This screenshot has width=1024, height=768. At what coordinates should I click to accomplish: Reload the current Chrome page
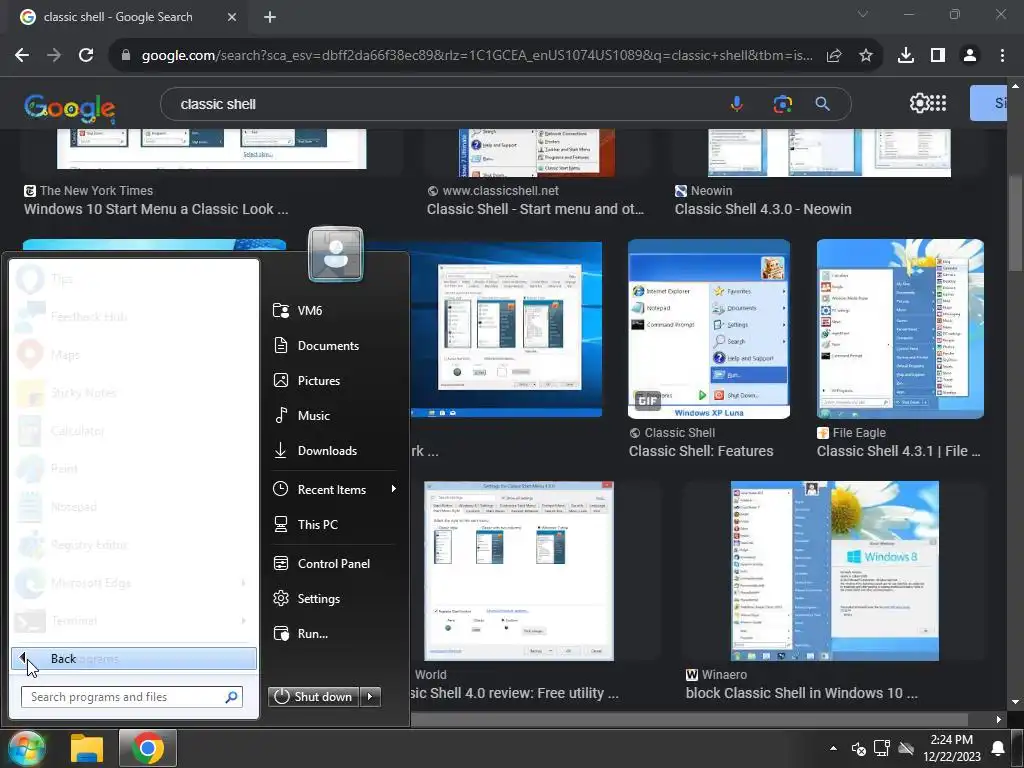86,56
